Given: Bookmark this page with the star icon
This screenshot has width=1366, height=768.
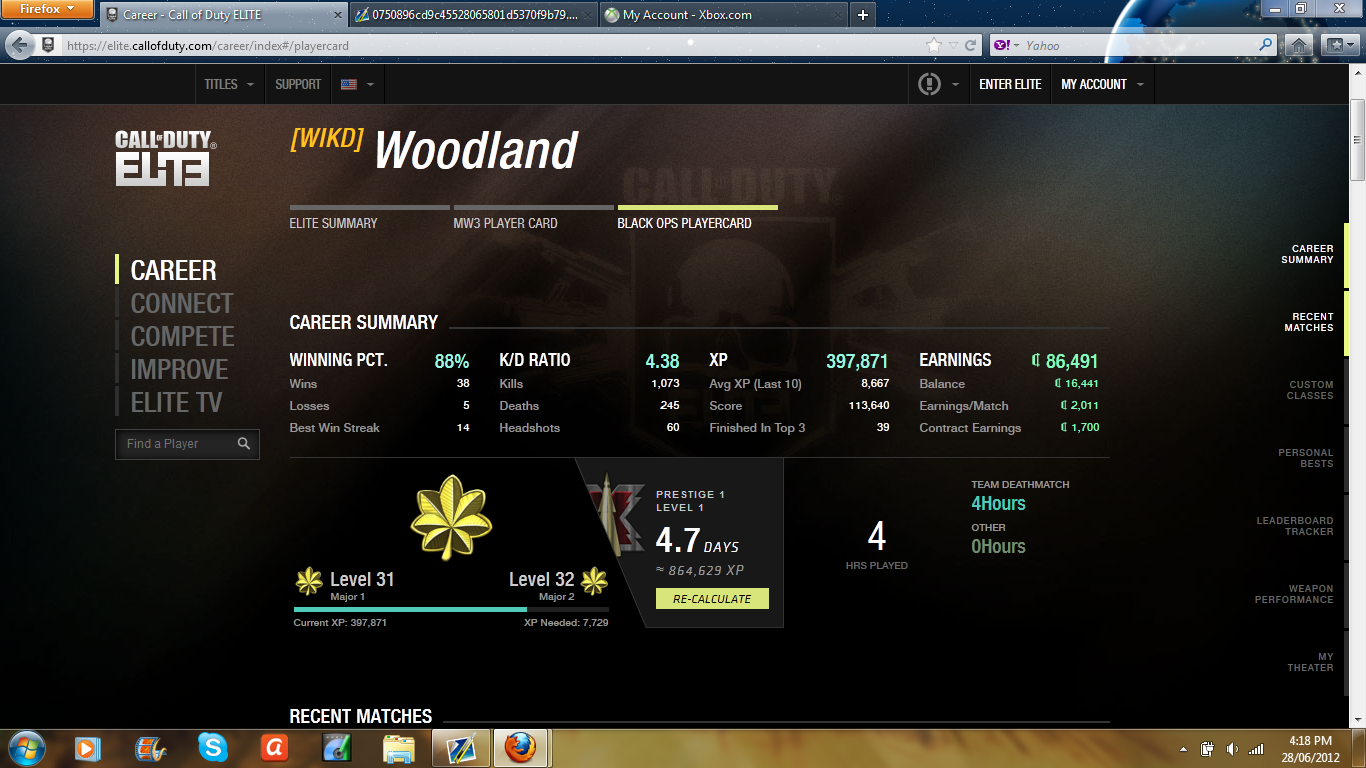Looking at the screenshot, I should 934,45.
